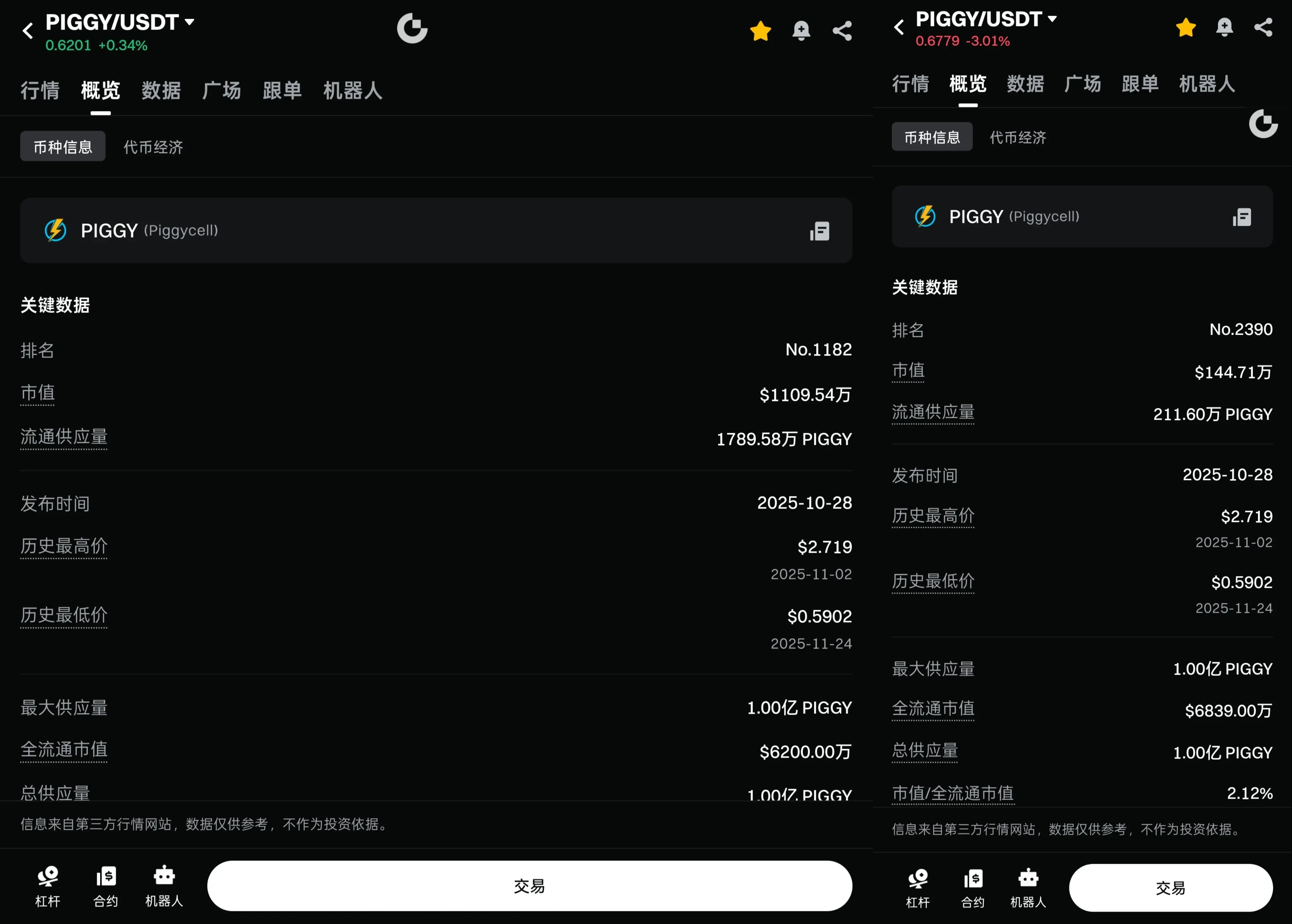The height and width of the screenshot is (924, 1292).
Task: Expand PIGGY/USDT pair dropdown in left panel
Action: pyautogui.click(x=190, y=22)
